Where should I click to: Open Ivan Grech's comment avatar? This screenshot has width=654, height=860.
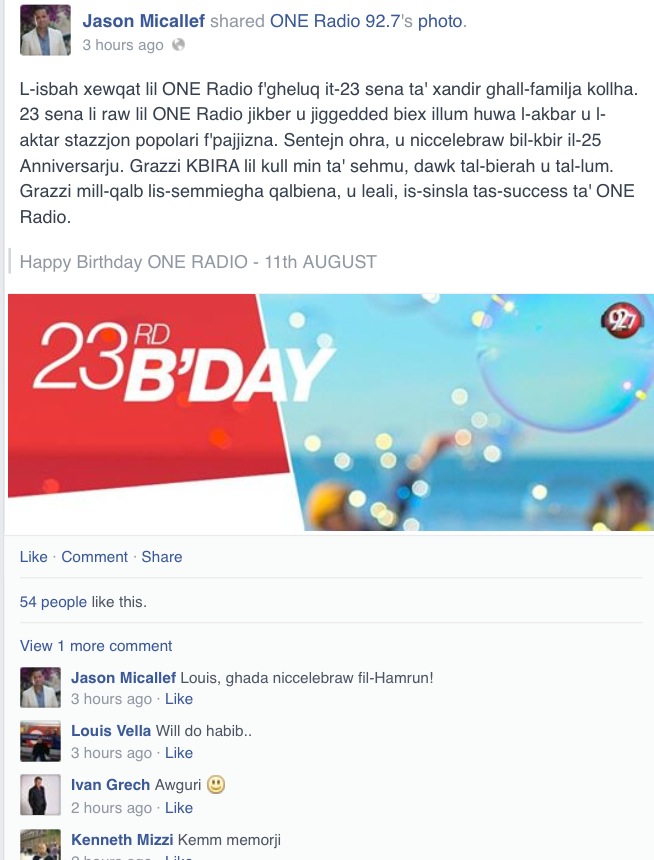point(41,795)
